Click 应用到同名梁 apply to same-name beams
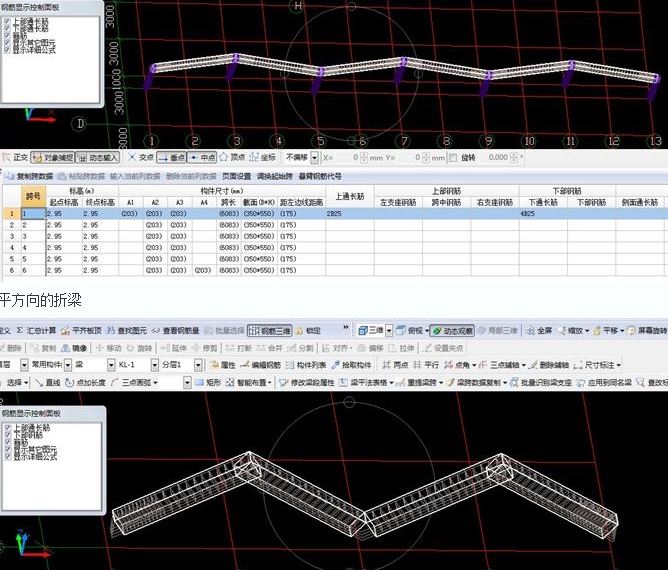This screenshot has height=570, width=668. 604,383
